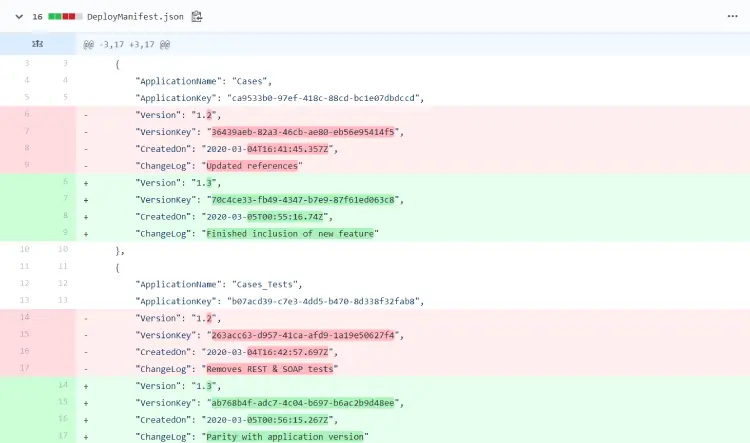Click added "Version": "1.3" on line 14
750x443 pixels.
pyautogui.click(x=178, y=386)
